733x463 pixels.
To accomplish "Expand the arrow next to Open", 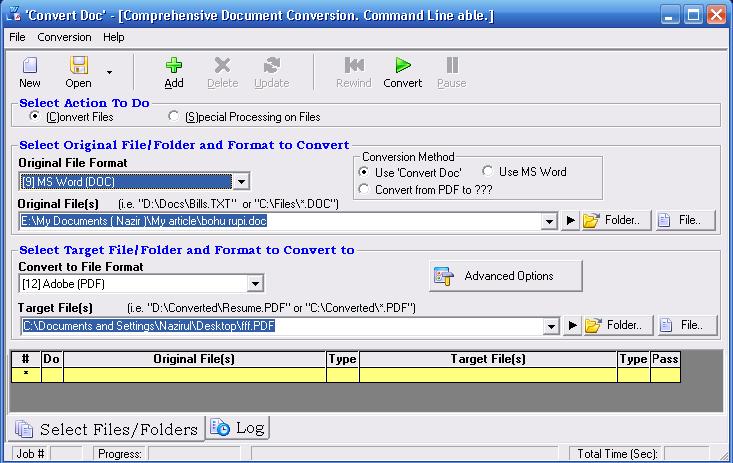I will click(x=109, y=72).
